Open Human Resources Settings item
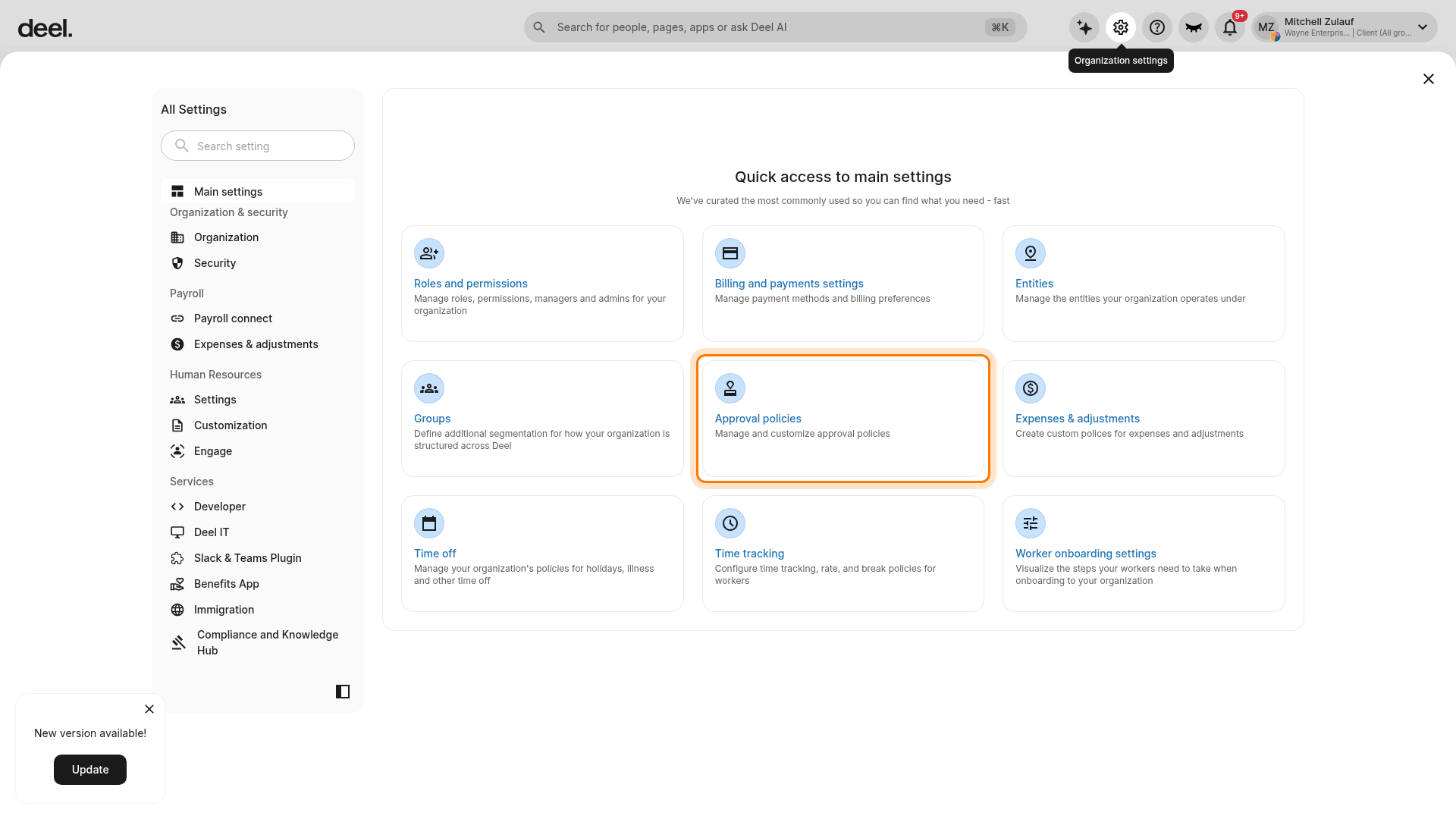Screen dimensions: 1456x819 (258, 400)
